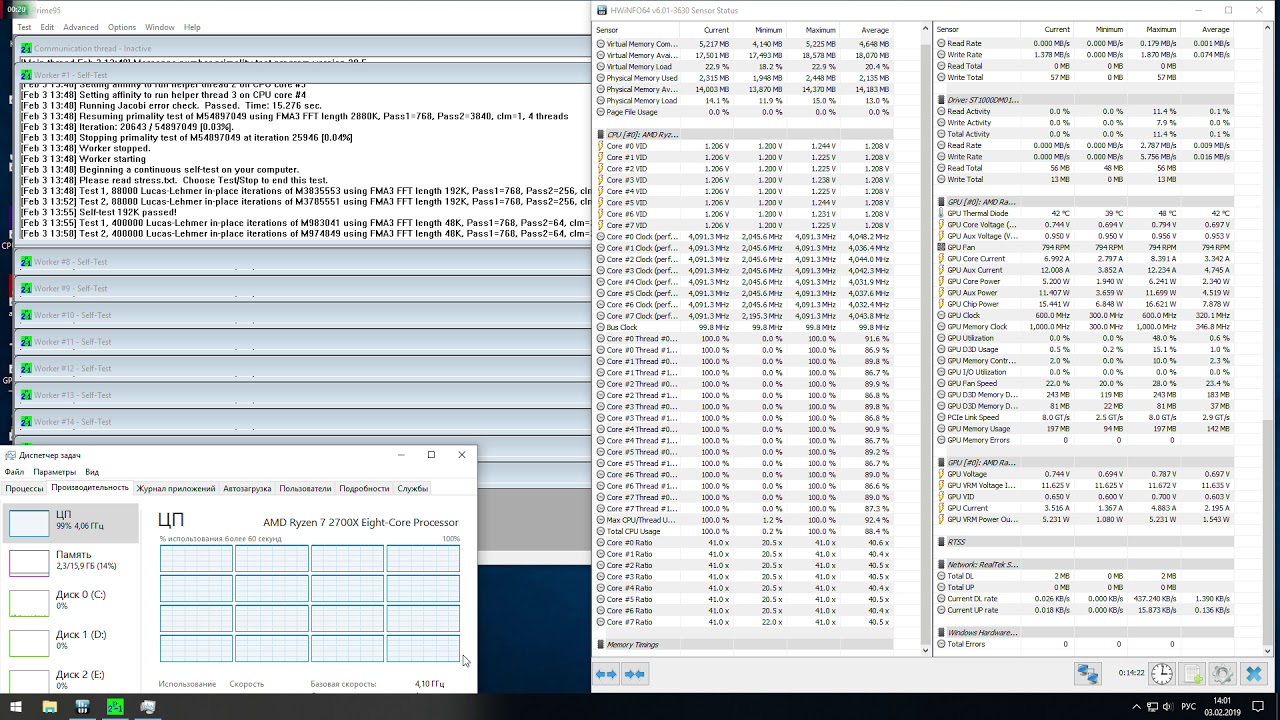Click HWiNFO expand columns arrows button
This screenshot has height=720, width=1280.
pyautogui.click(x=606, y=674)
